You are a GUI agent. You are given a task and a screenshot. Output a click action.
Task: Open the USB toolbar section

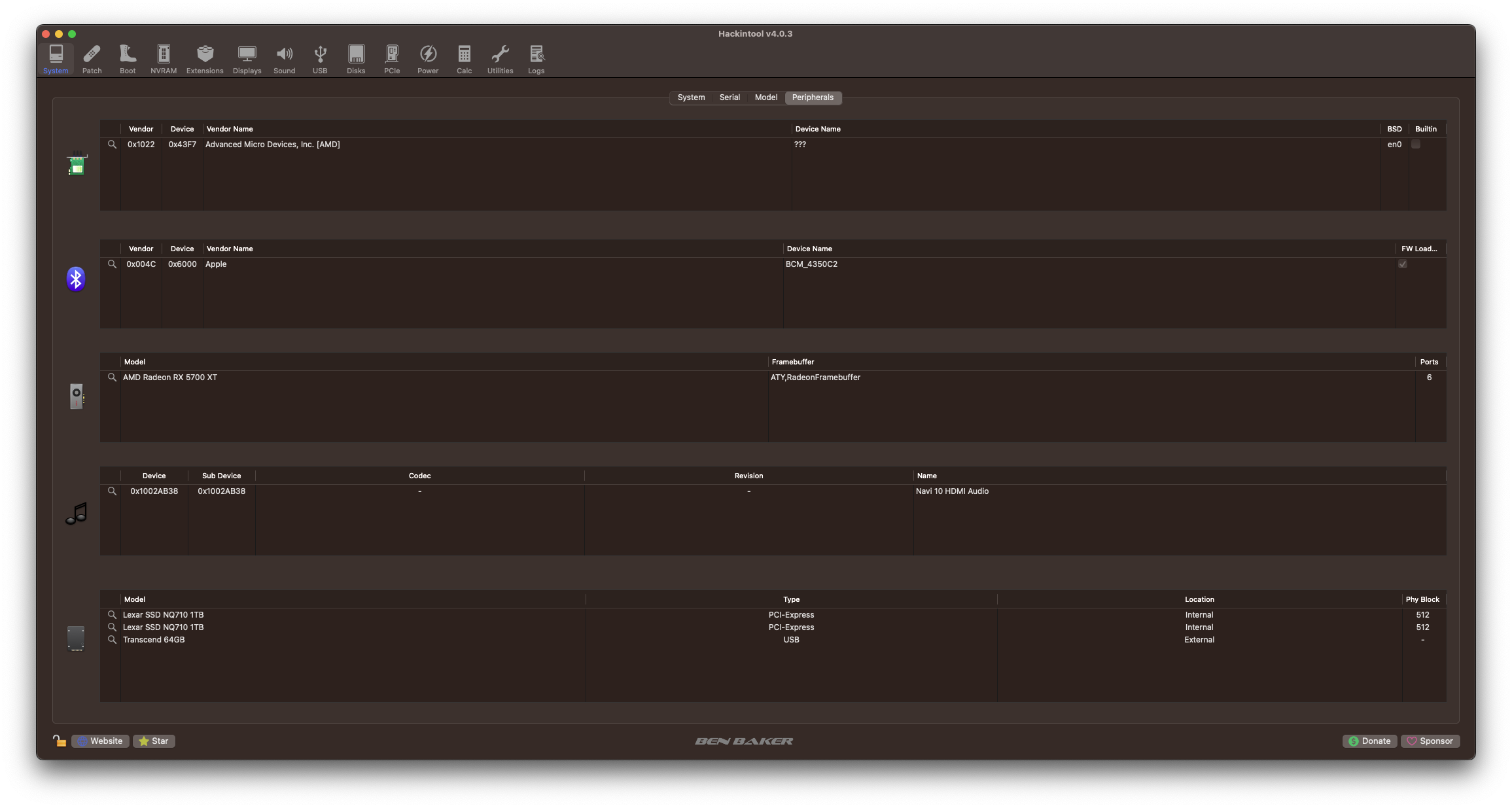pos(320,59)
